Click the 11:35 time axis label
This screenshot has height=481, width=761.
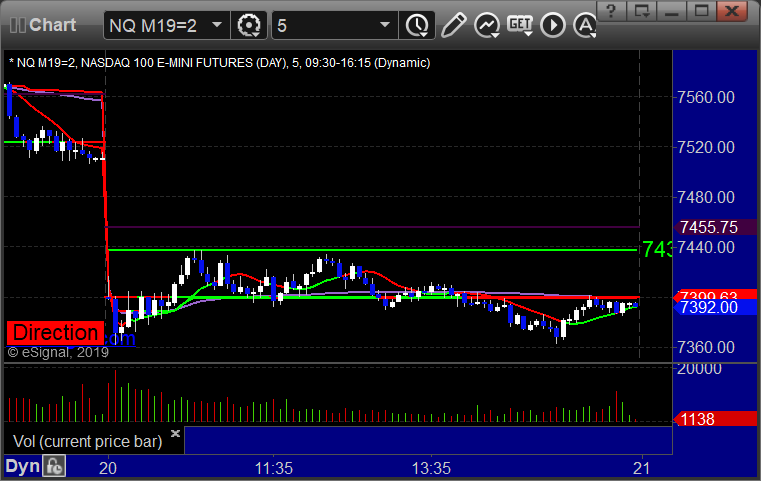point(273,467)
